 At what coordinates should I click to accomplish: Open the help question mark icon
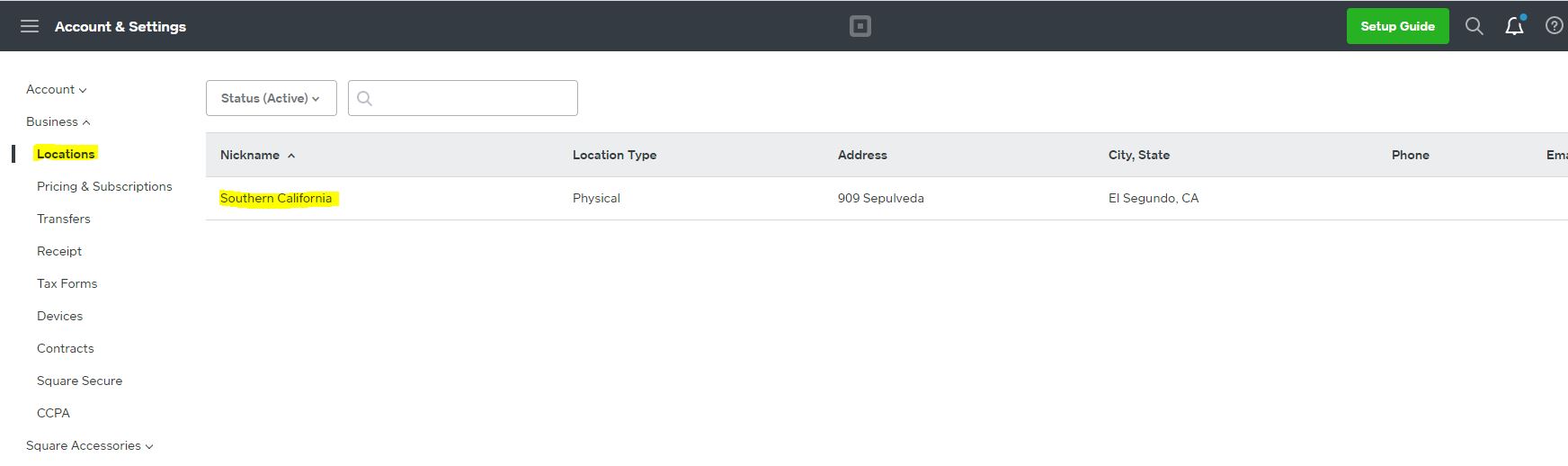(1554, 26)
